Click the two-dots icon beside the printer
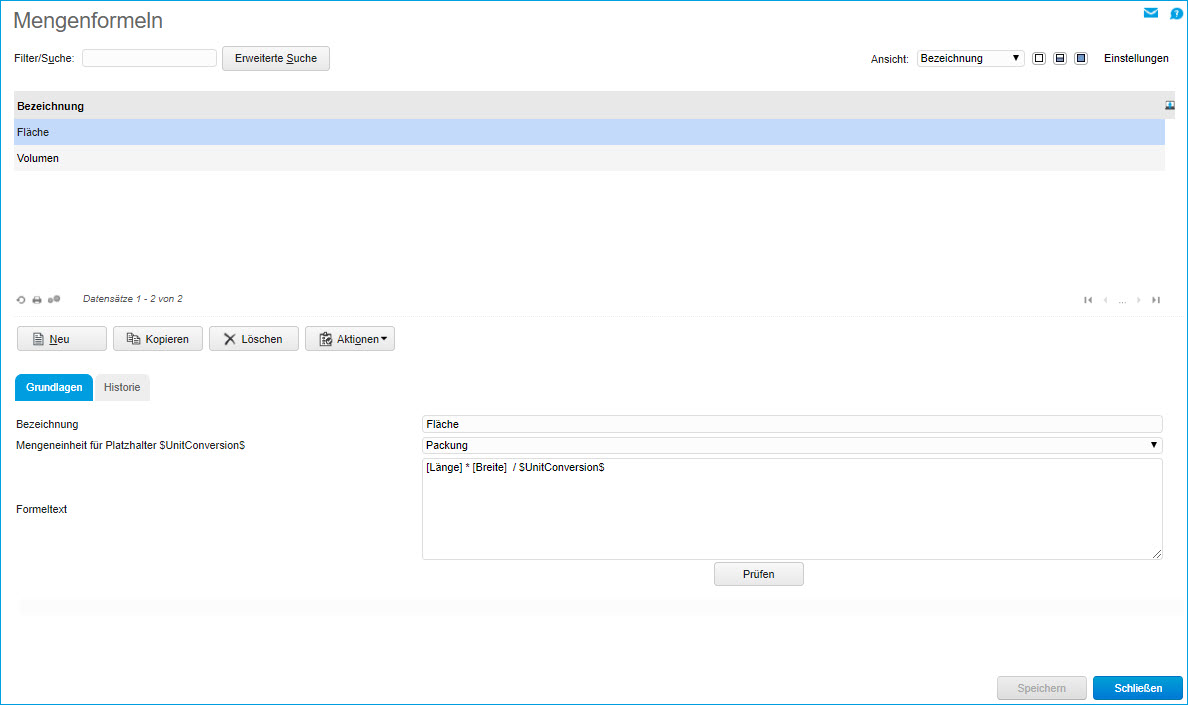 tap(54, 299)
